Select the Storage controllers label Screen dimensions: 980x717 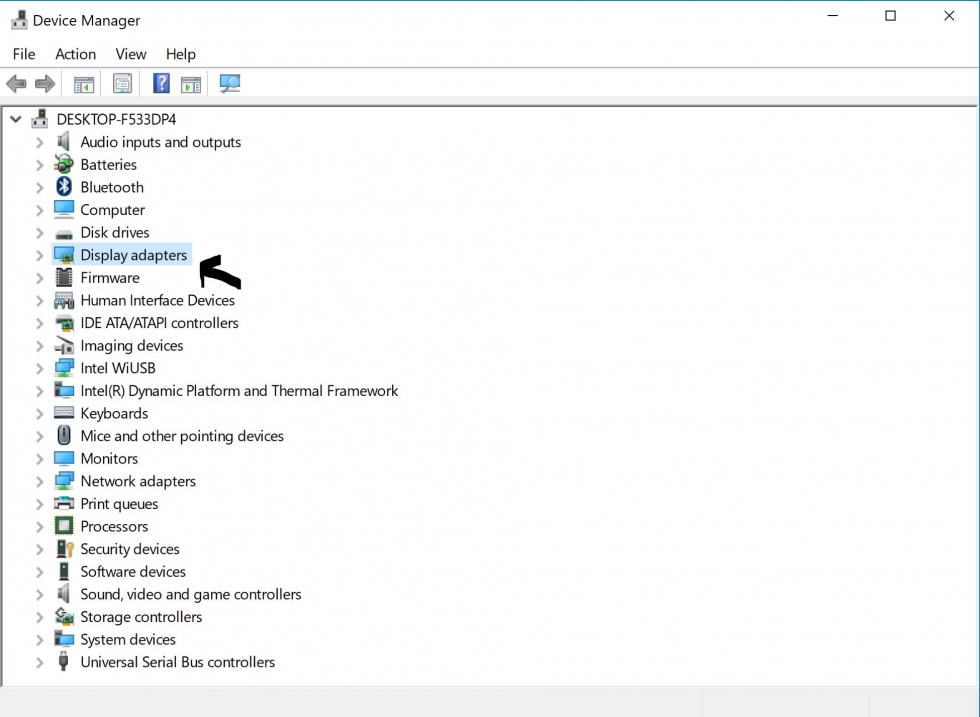141,617
